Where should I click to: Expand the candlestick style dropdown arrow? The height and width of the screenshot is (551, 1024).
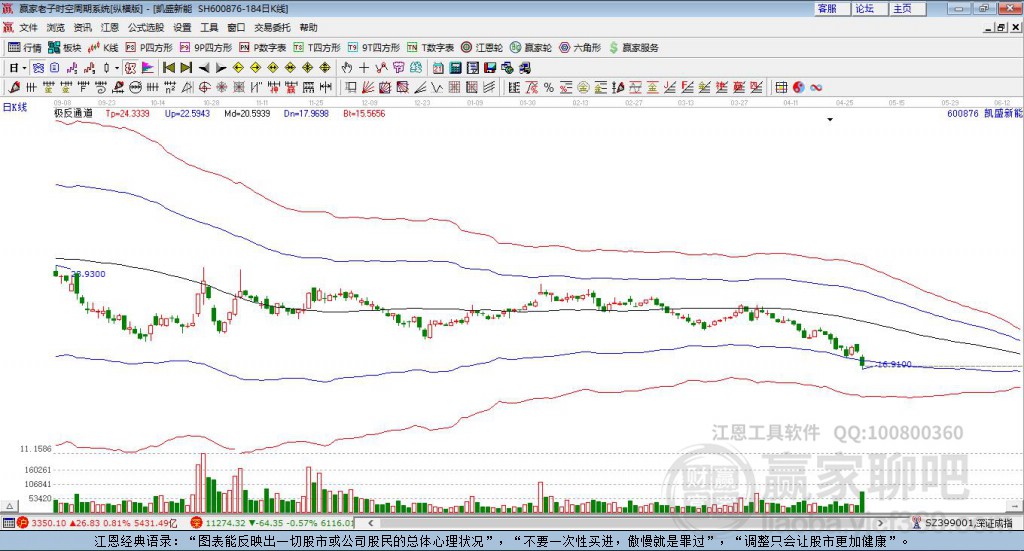coord(117,68)
